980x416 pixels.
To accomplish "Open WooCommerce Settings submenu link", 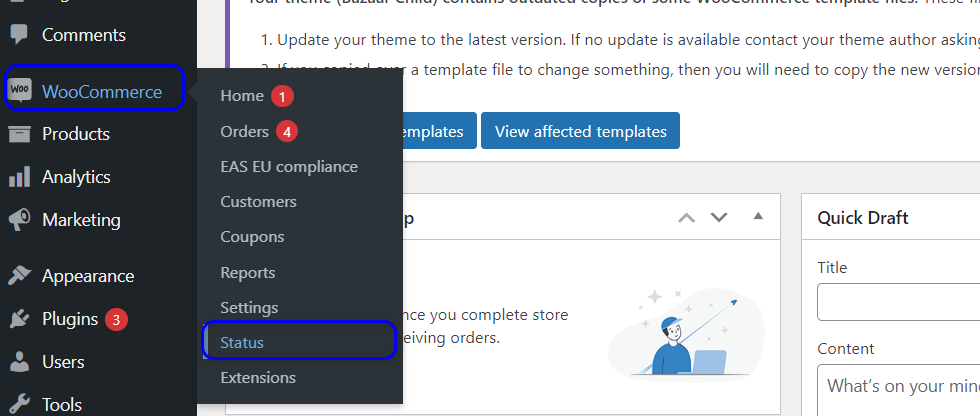I will point(249,307).
